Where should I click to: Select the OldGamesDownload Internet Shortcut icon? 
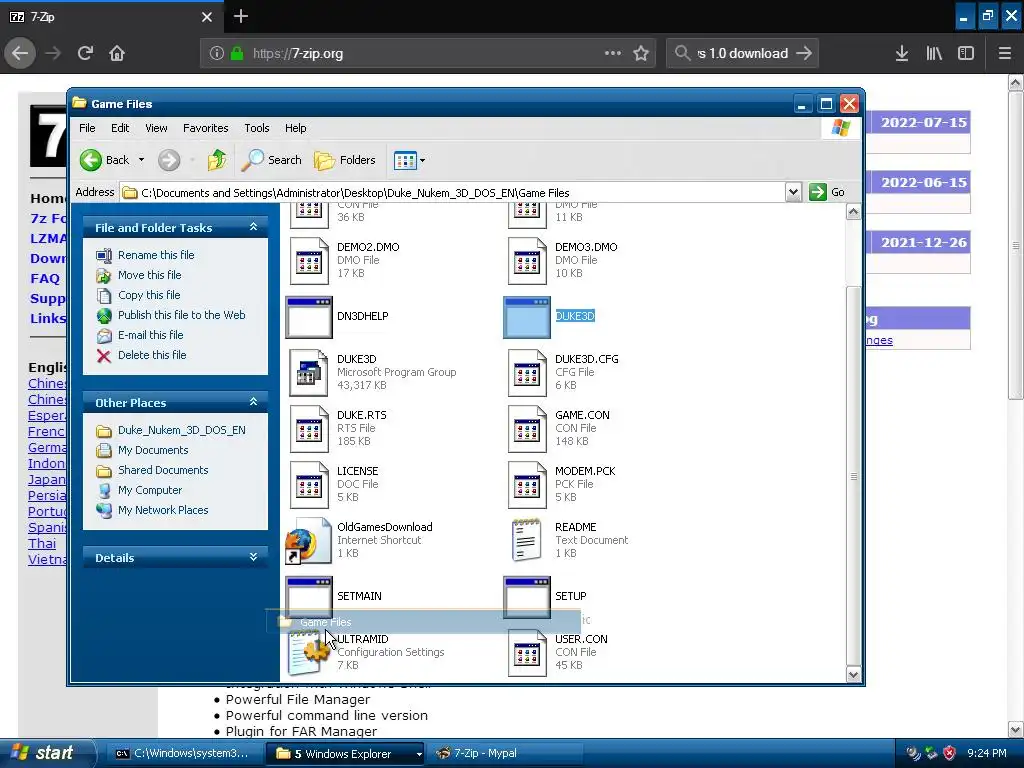pyautogui.click(x=308, y=541)
